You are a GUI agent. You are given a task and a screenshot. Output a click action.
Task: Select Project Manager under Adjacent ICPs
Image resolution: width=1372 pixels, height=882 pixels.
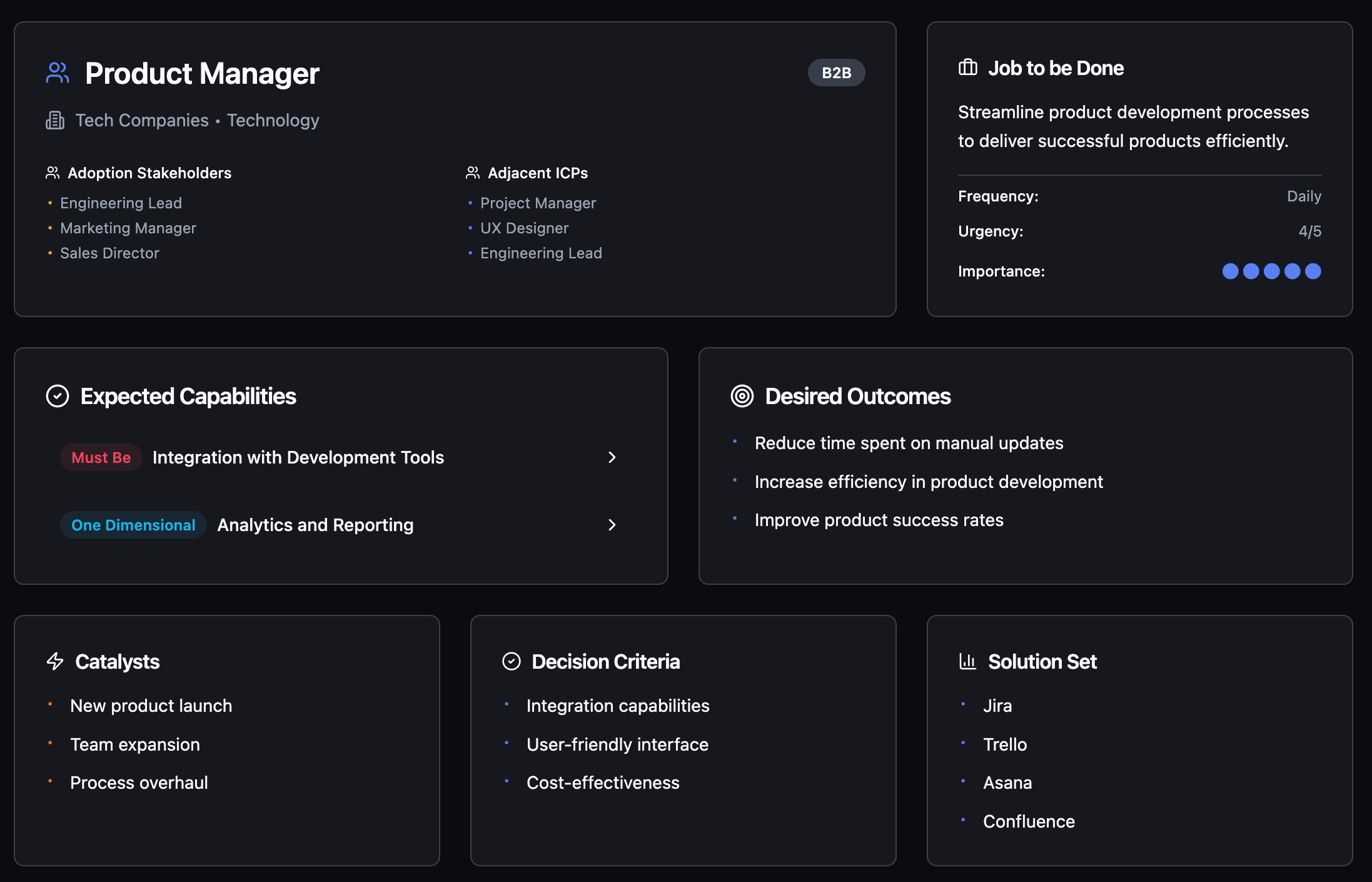pyautogui.click(x=538, y=203)
